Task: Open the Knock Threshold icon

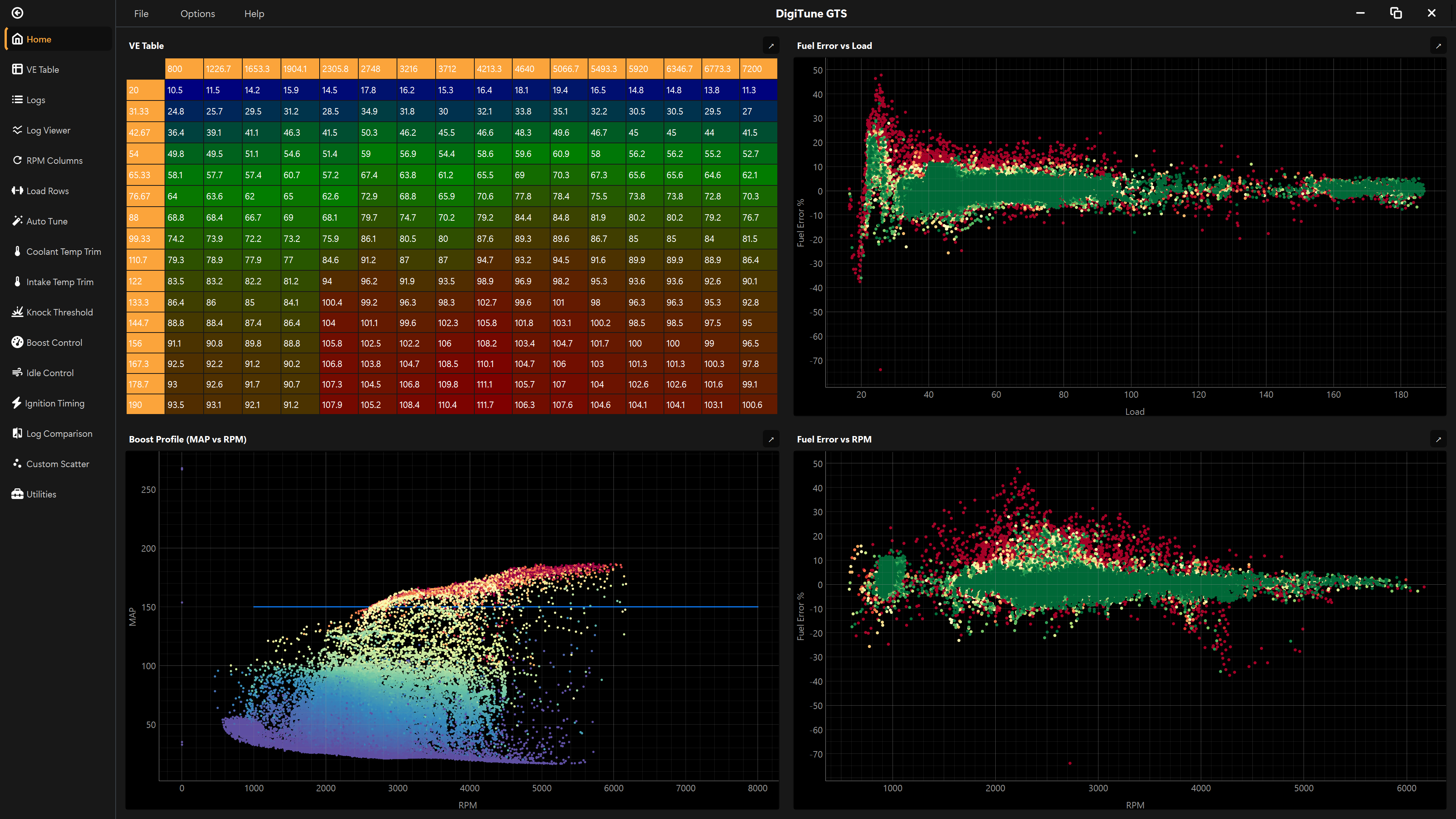Action: [x=17, y=312]
